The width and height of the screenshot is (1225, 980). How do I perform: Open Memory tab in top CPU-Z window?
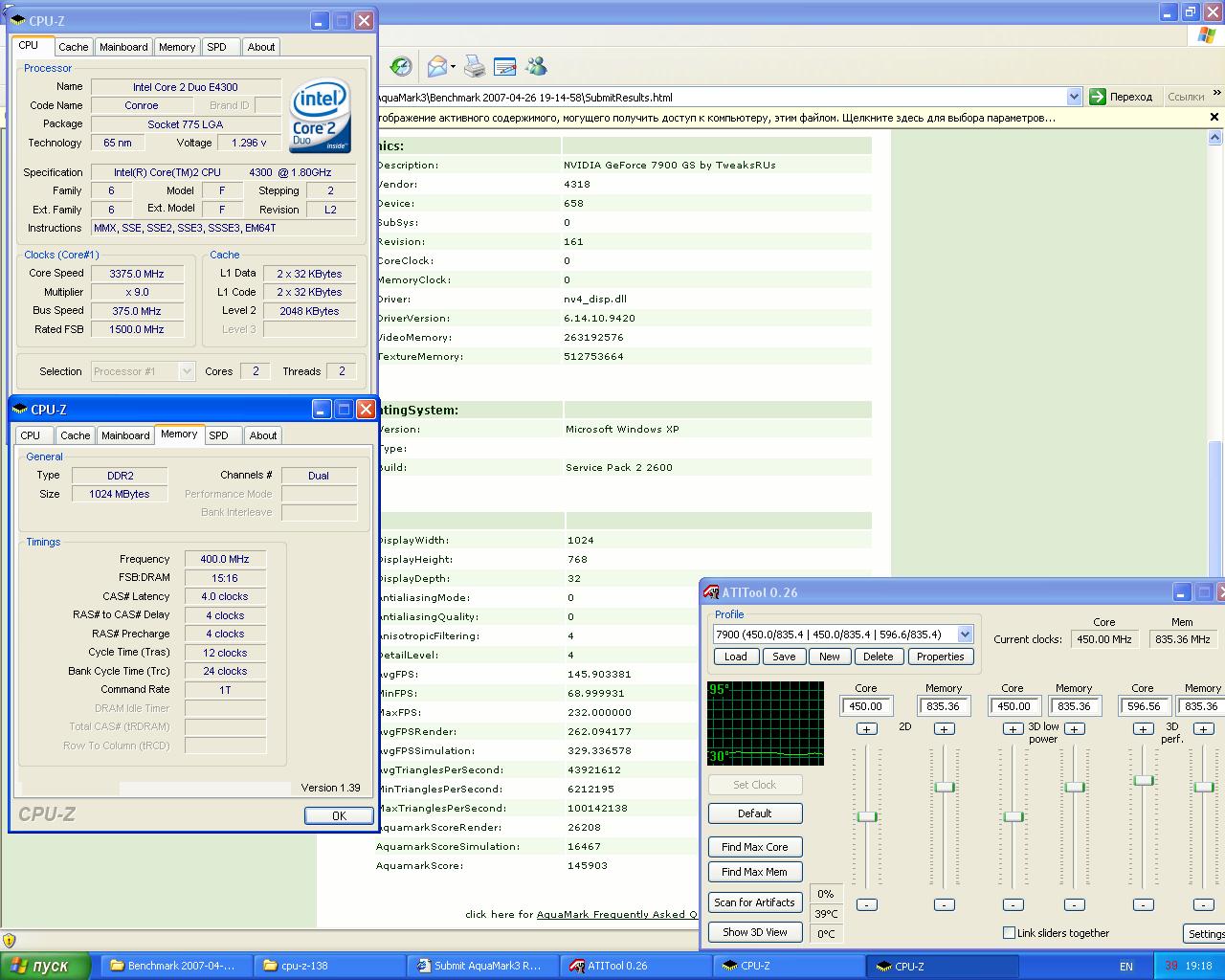[x=177, y=47]
